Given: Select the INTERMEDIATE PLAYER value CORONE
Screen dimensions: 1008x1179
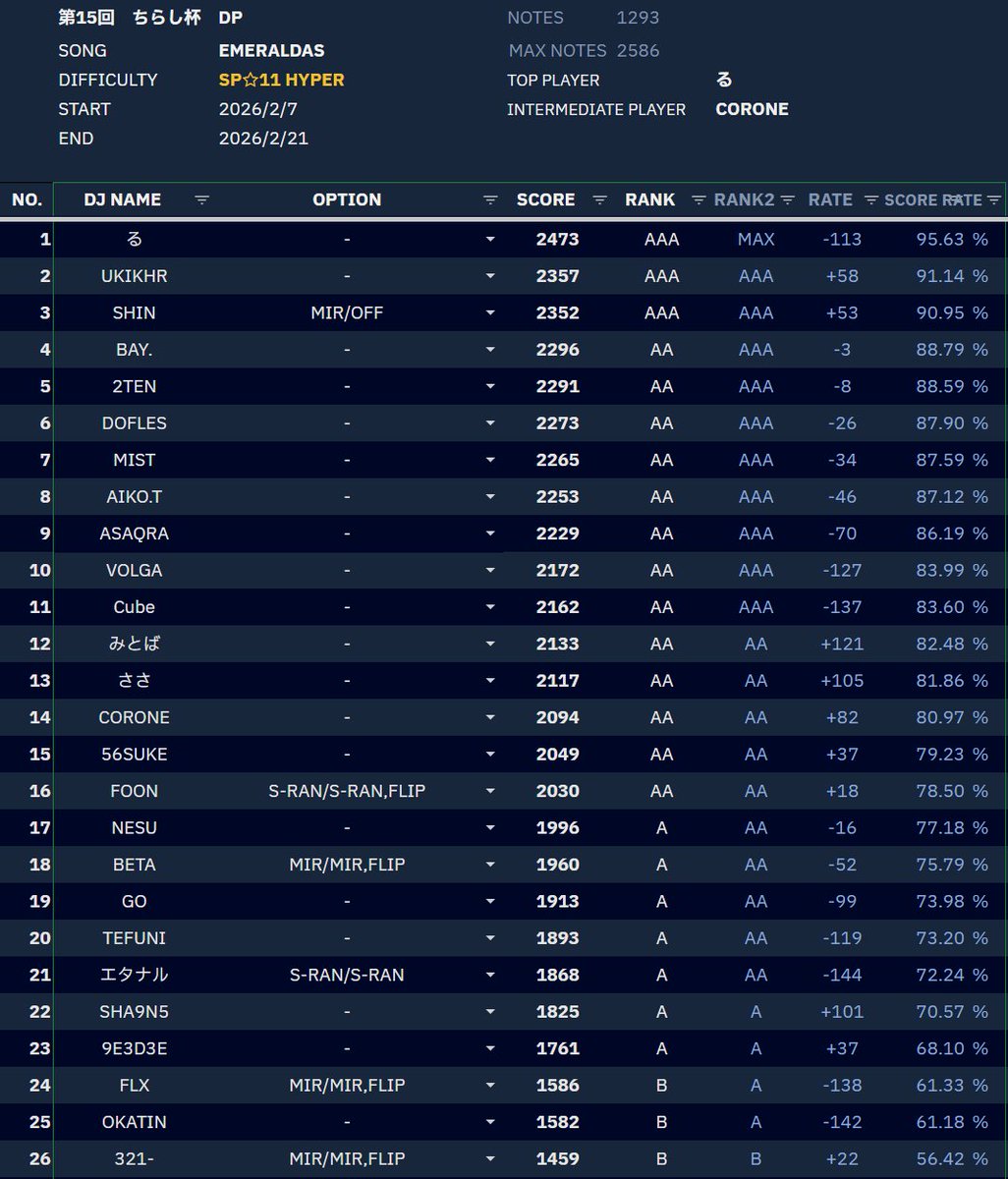Looking at the screenshot, I should click(x=753, y=109).
